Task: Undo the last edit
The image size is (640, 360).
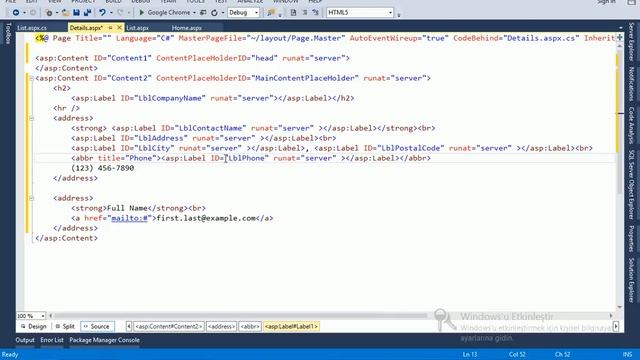Action: pyautogui.click(x=102, y=13)
